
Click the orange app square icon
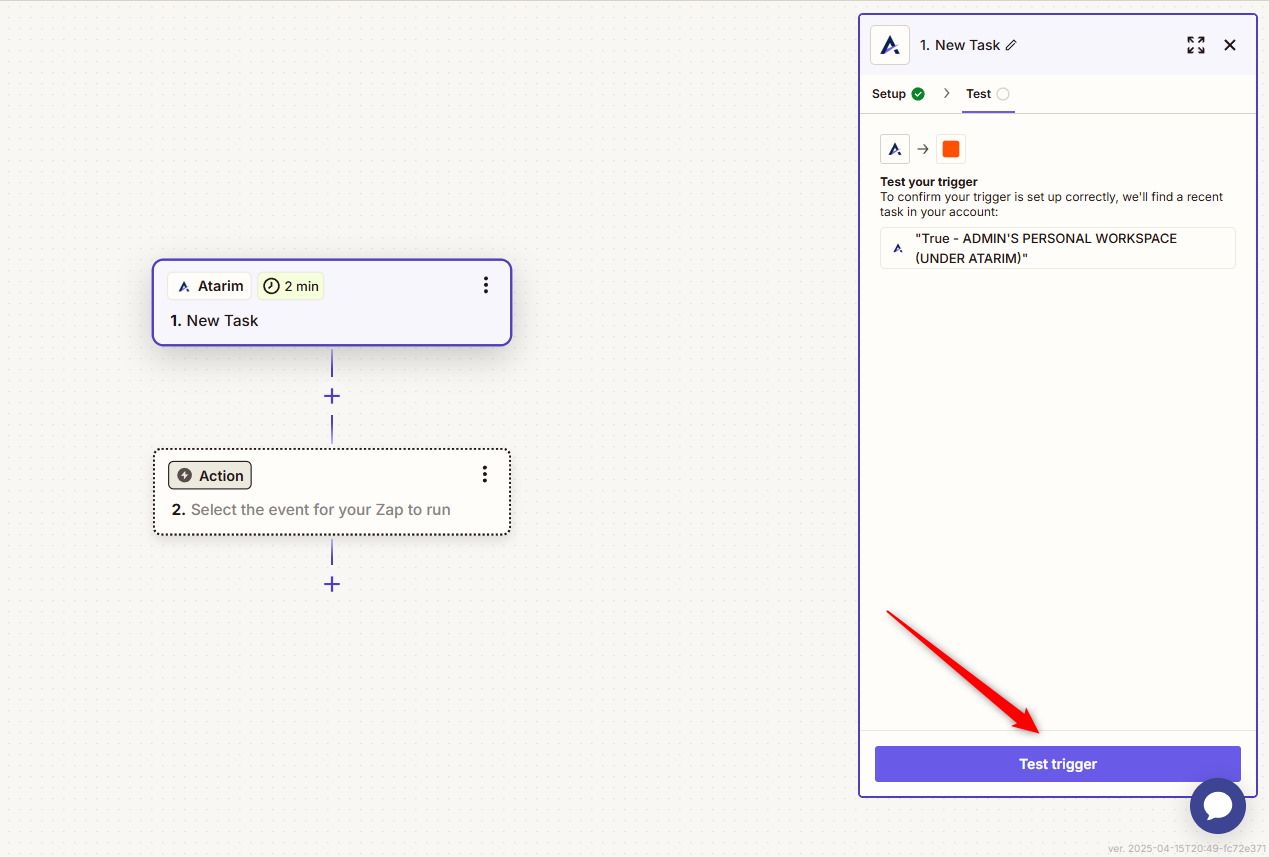950,149
